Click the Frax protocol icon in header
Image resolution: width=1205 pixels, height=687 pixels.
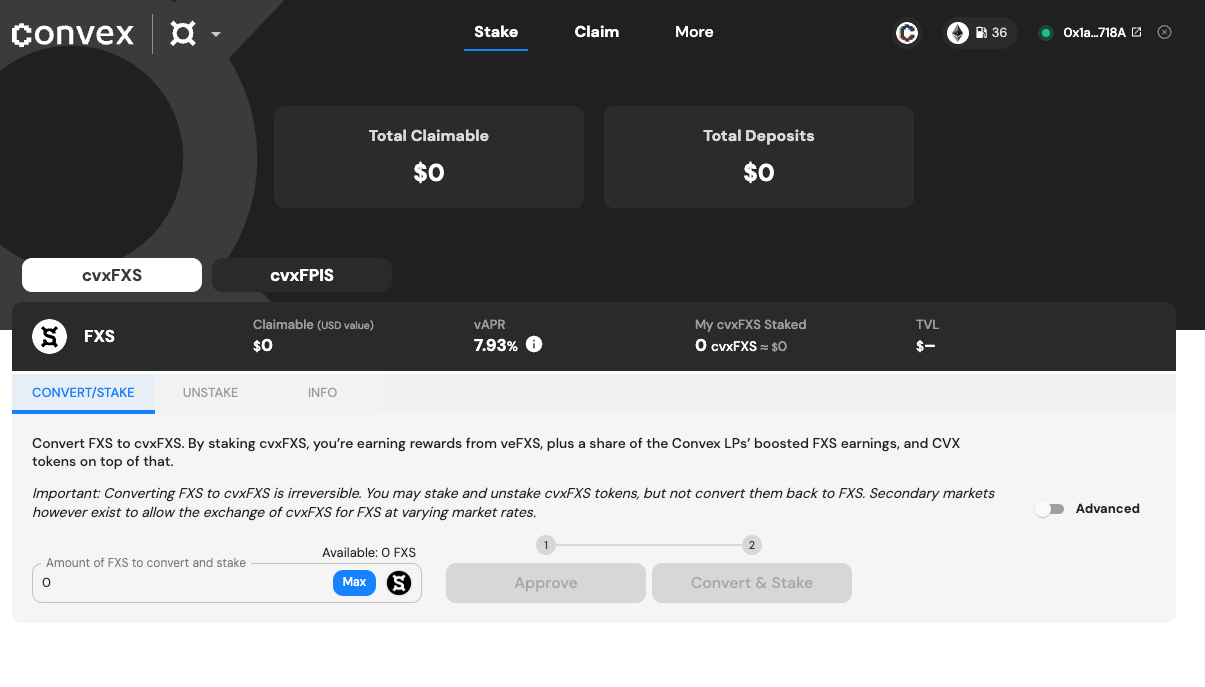pos(182,34)
